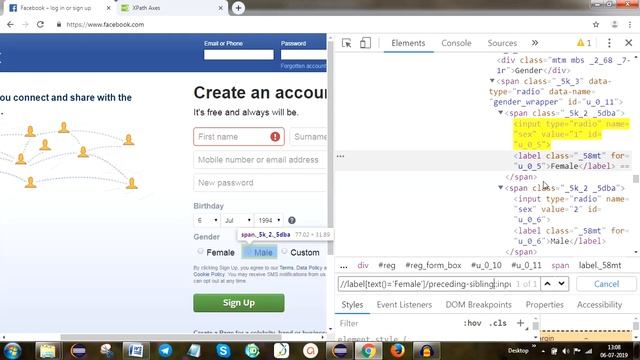Viewport: 640px width, 360px height.
Task: Jump to next search result arrow
Action: pyautogui.click(x=562, y=284)
